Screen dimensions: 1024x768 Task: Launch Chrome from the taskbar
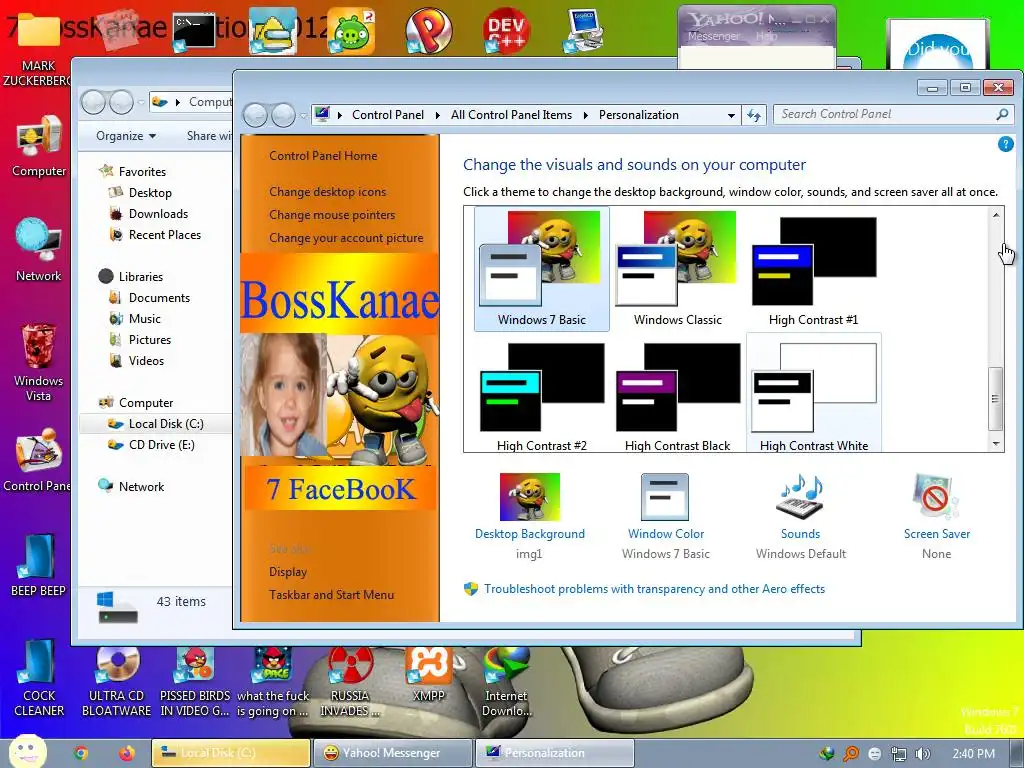81,753
